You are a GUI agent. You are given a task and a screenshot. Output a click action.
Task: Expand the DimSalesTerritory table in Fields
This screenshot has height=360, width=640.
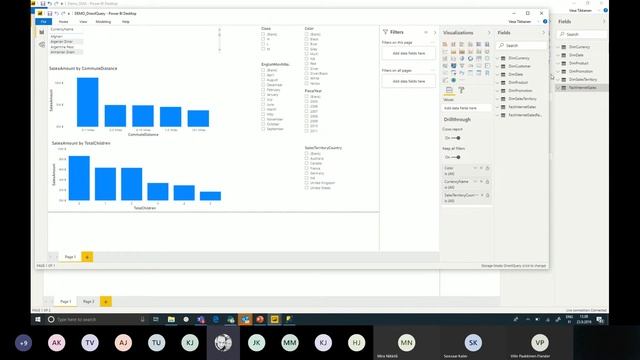click(x=498, y=99)
